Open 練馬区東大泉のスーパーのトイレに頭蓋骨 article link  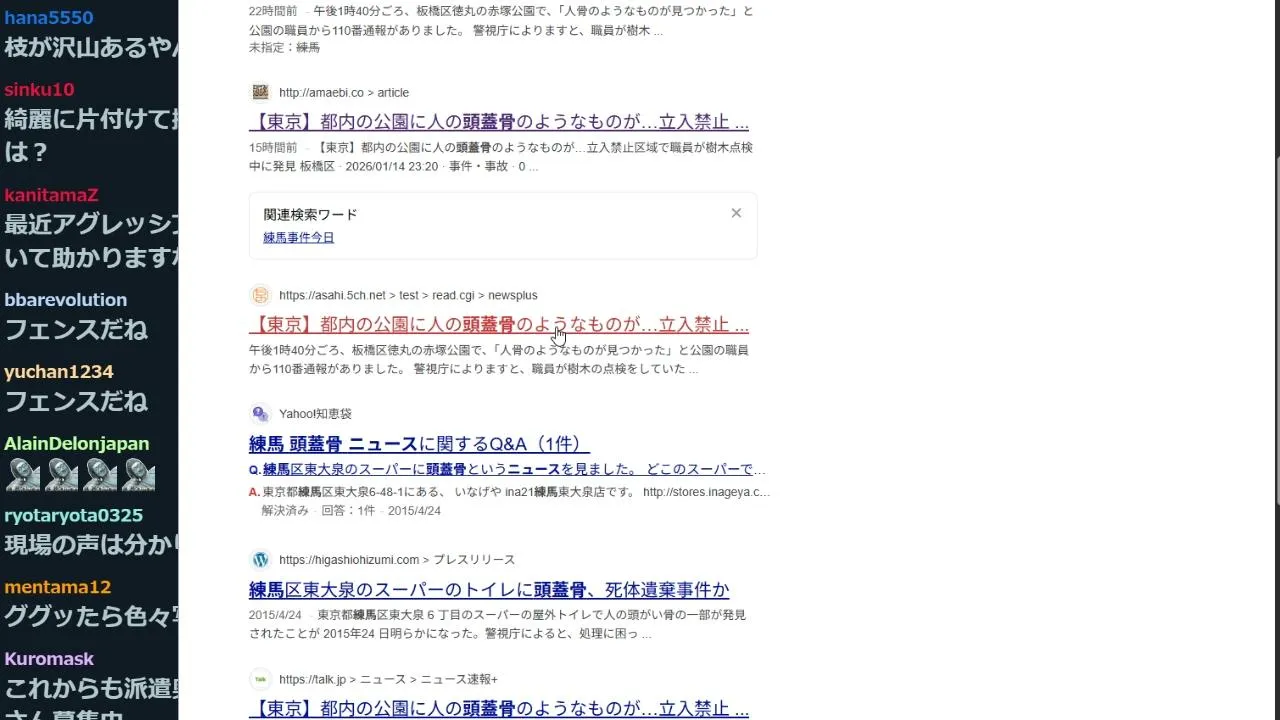coord(489,590)
